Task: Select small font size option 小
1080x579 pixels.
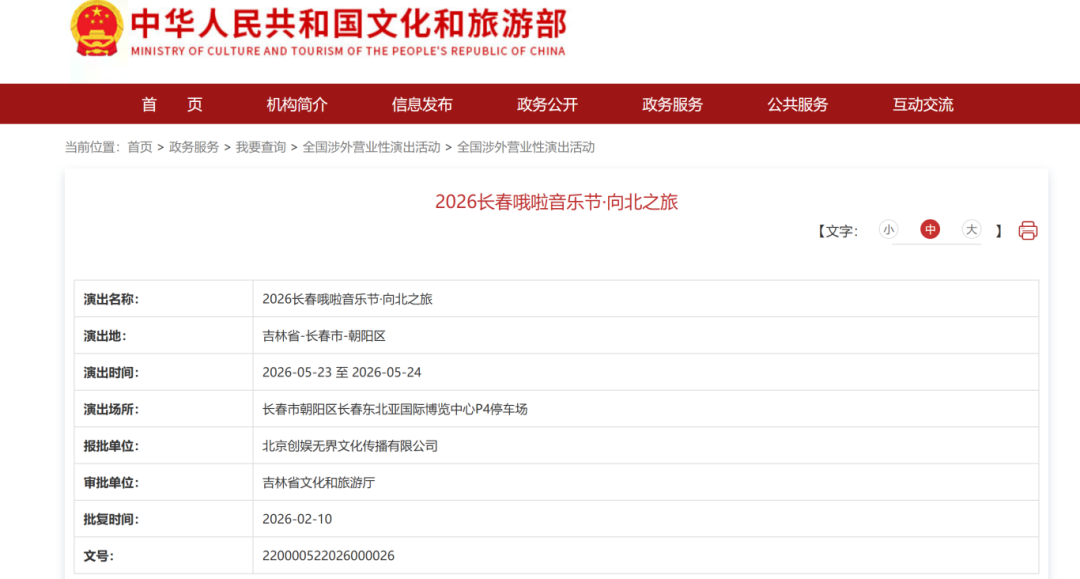Action: pos(888,230)
